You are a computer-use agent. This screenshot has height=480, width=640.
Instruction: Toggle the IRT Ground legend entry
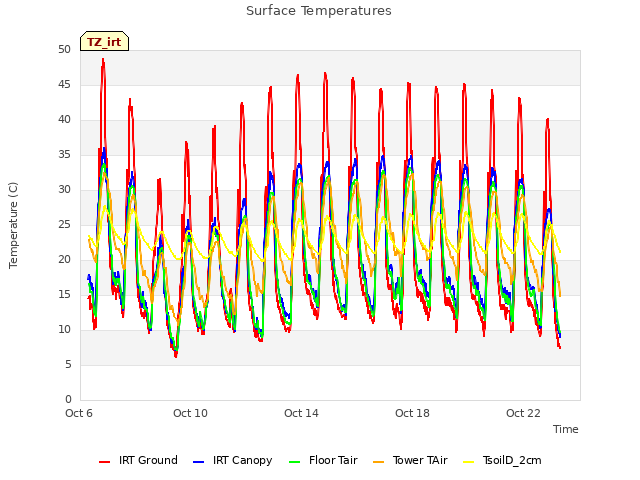(138, 460)
